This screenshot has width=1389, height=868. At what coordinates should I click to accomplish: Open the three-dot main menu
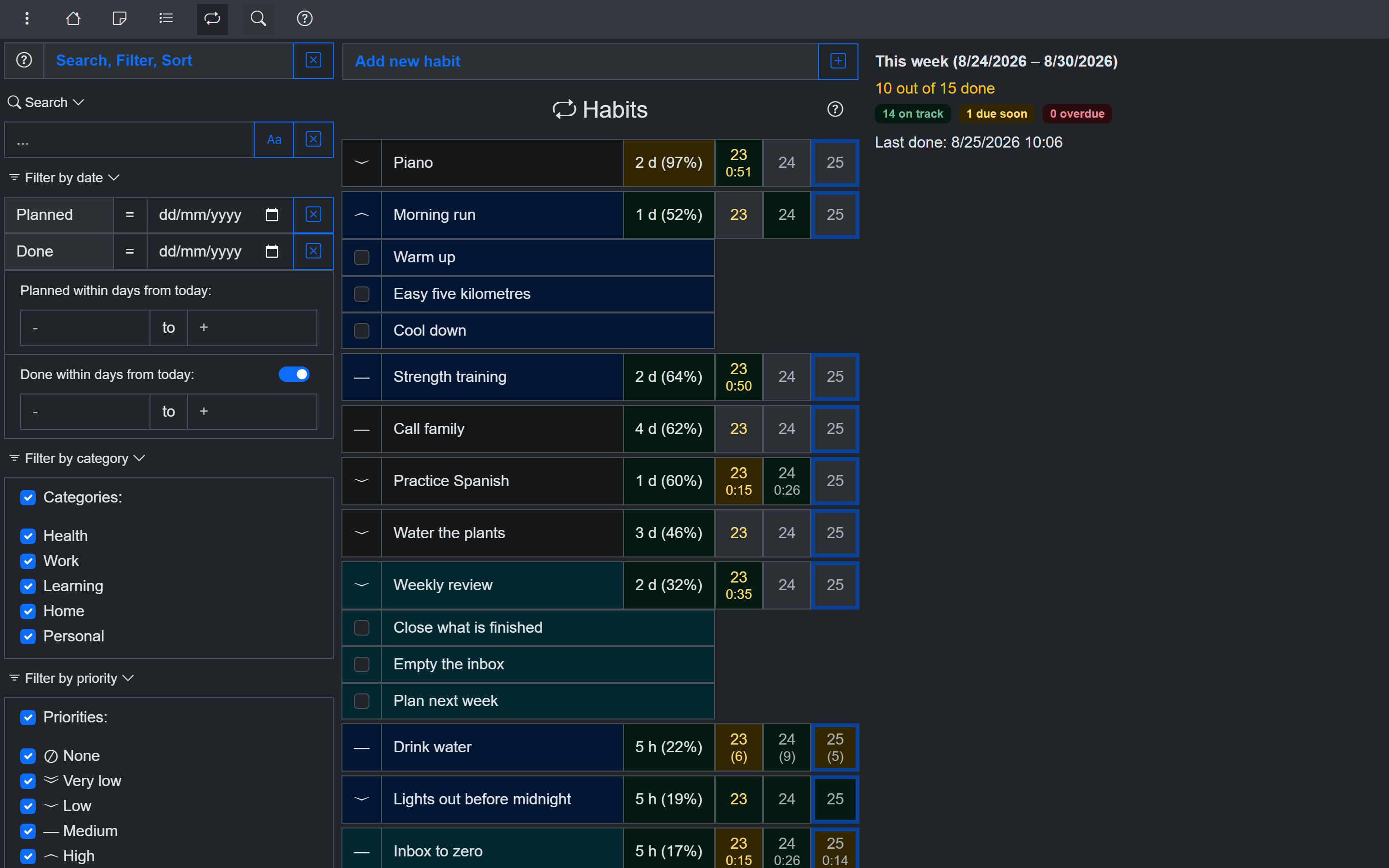point(27,18)
